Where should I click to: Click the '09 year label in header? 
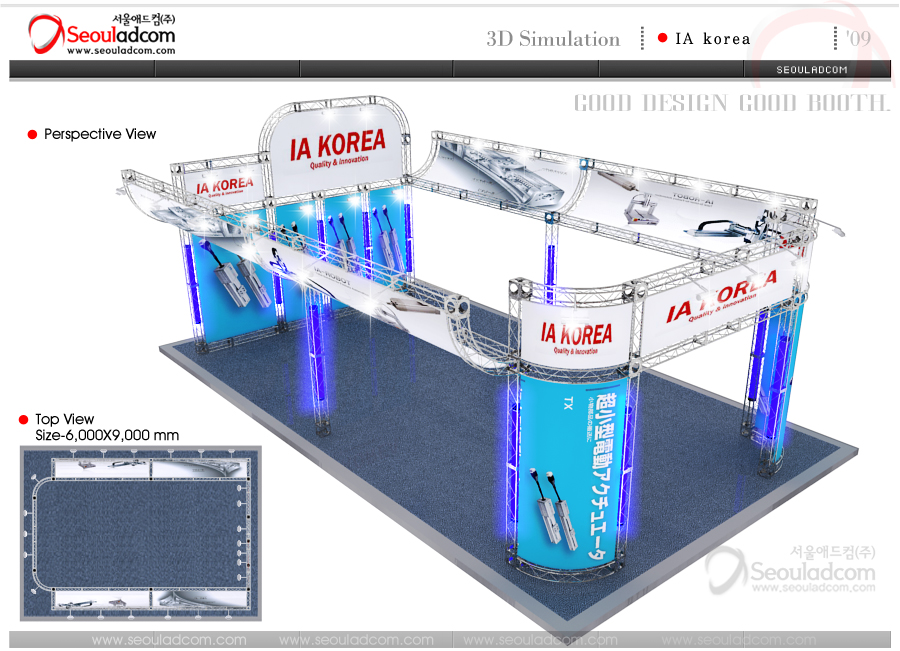pyautogui.click(x=858, y=39)
